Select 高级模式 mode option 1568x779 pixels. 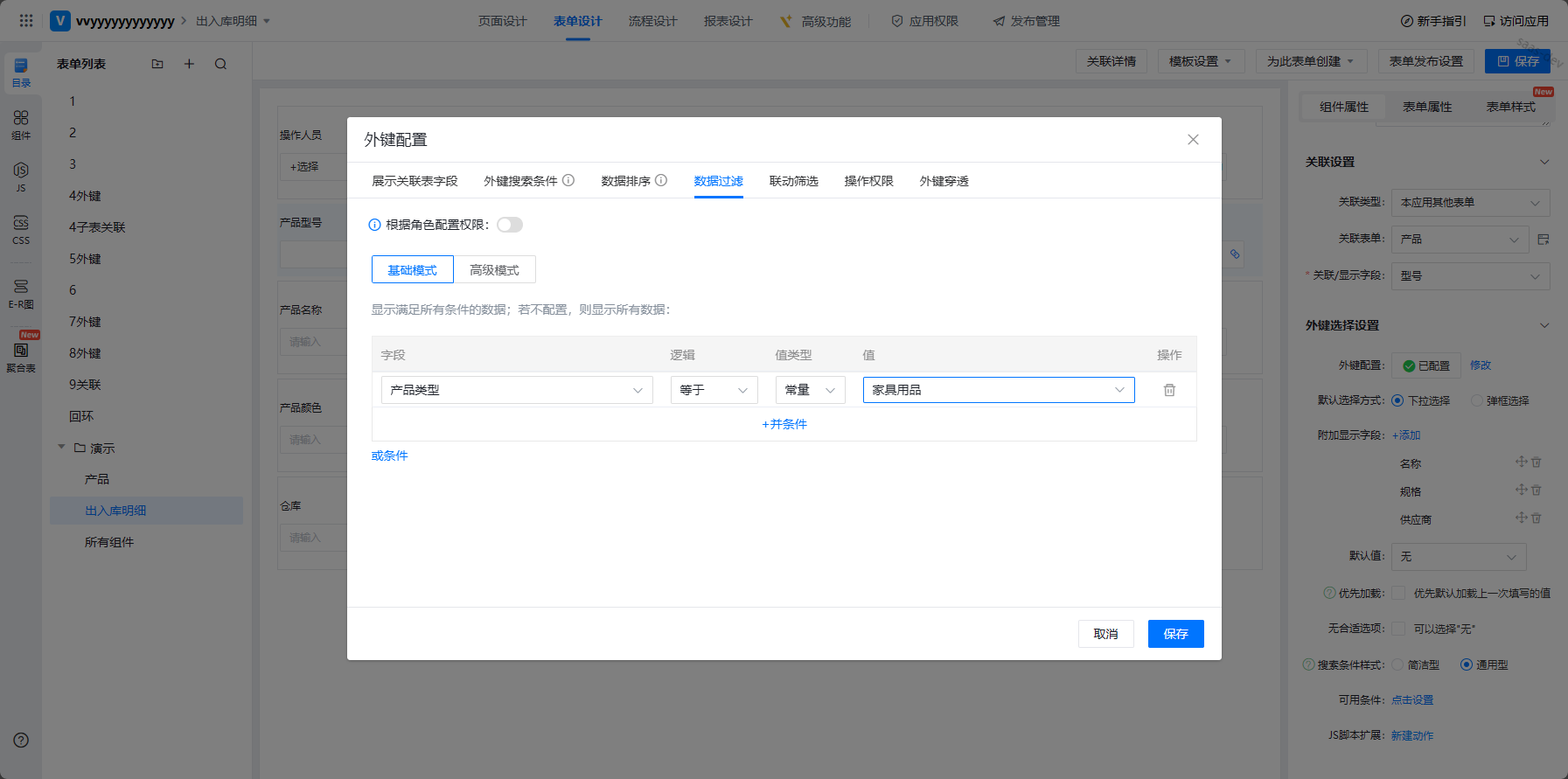(x=494, y=270)
